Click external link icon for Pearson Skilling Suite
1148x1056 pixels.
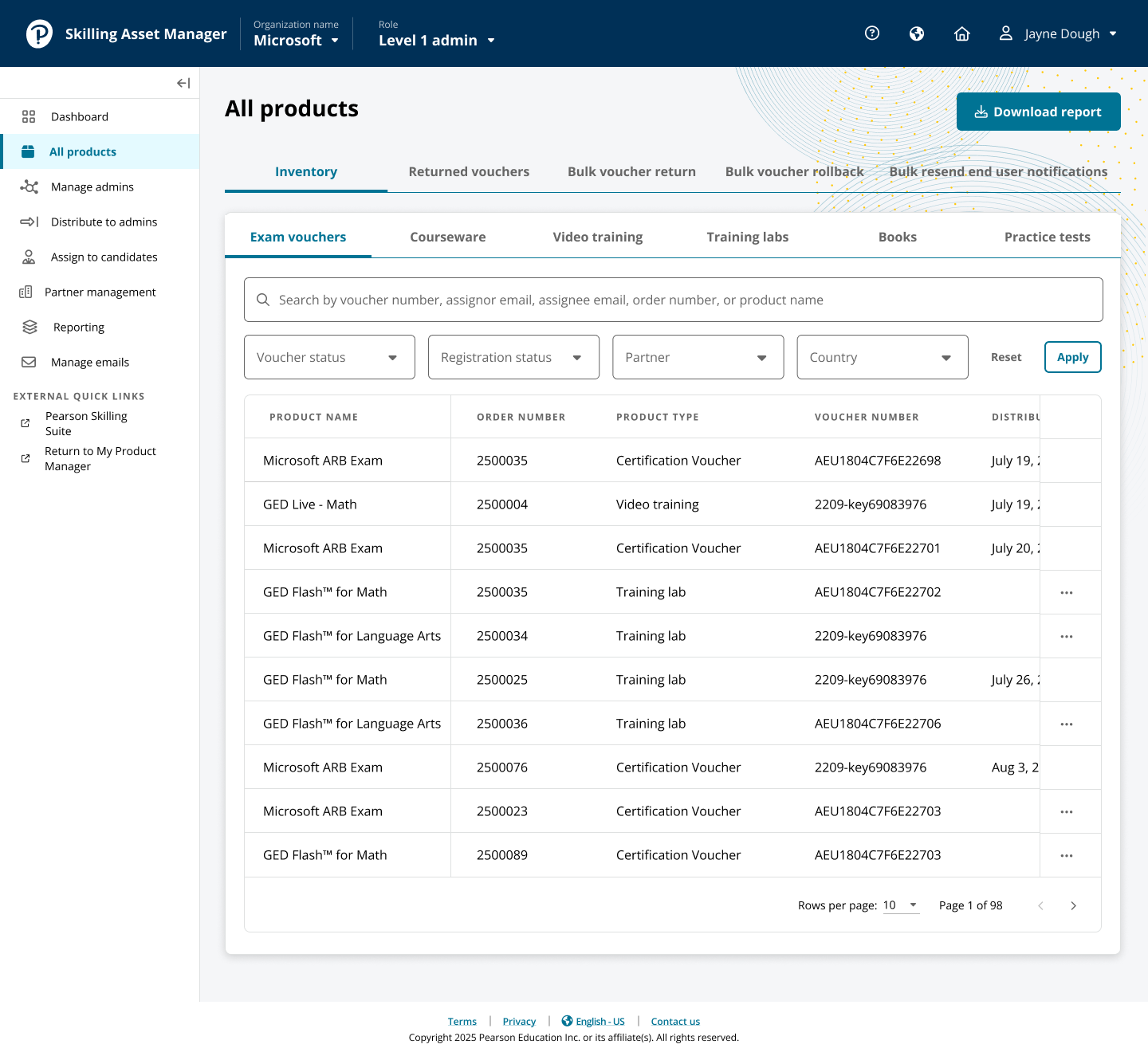coord(26,423)
